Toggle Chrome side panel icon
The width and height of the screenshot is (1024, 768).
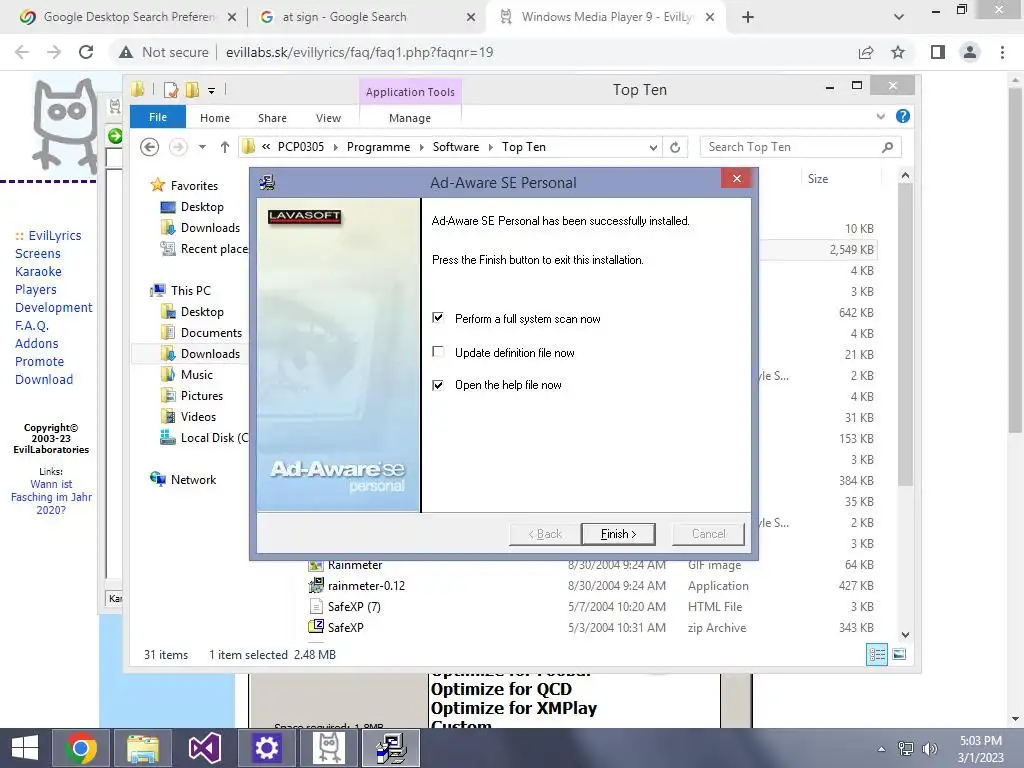[x=938, y=52]
